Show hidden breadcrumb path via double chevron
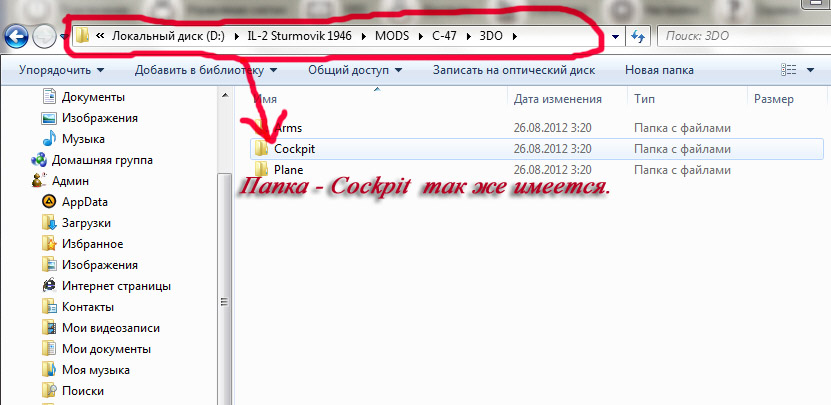831x405 pixels. click(99, 36)
